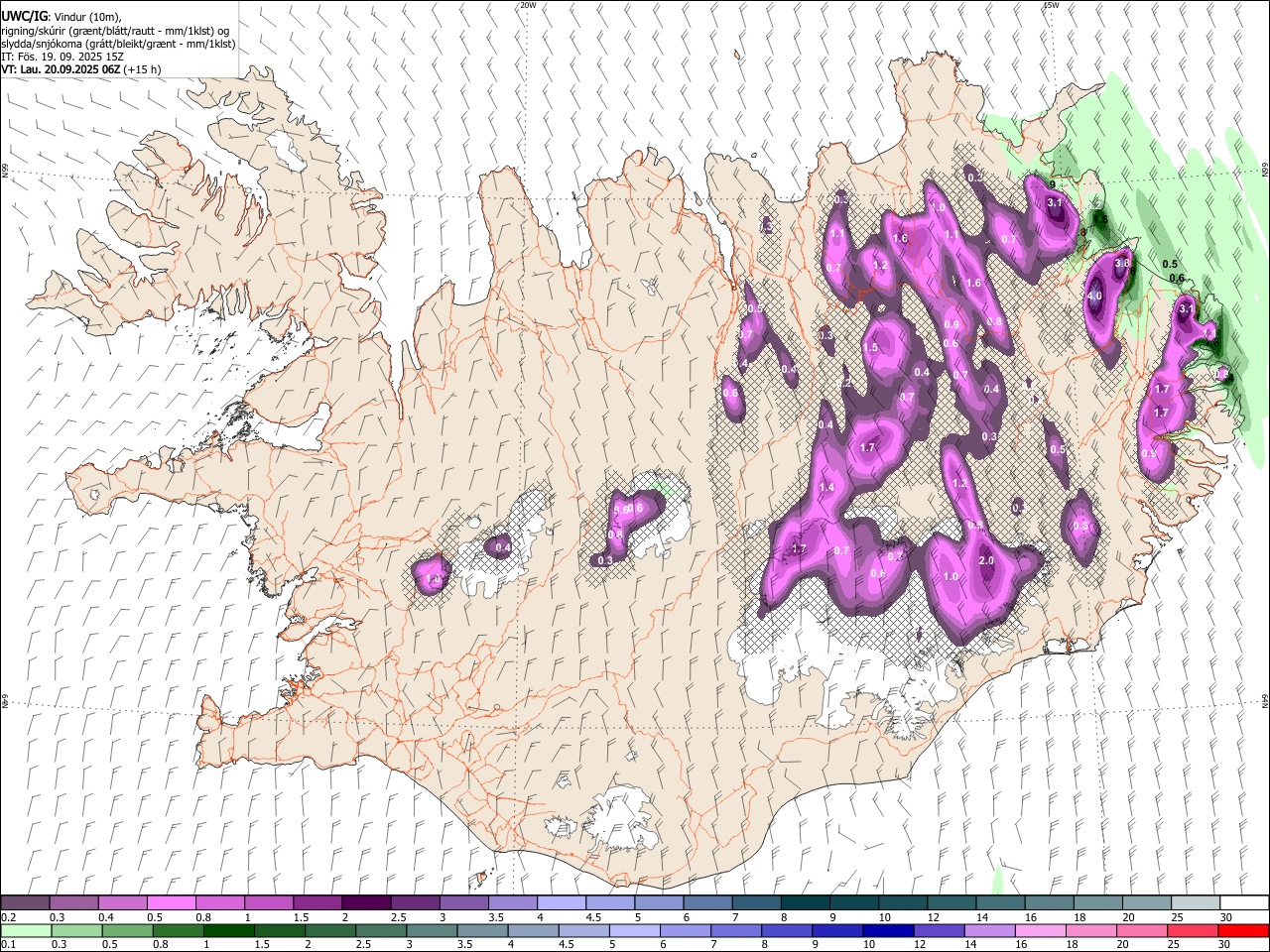
Task: Click bottom legend blue swatch between 7 and 8
Action: 734,930
